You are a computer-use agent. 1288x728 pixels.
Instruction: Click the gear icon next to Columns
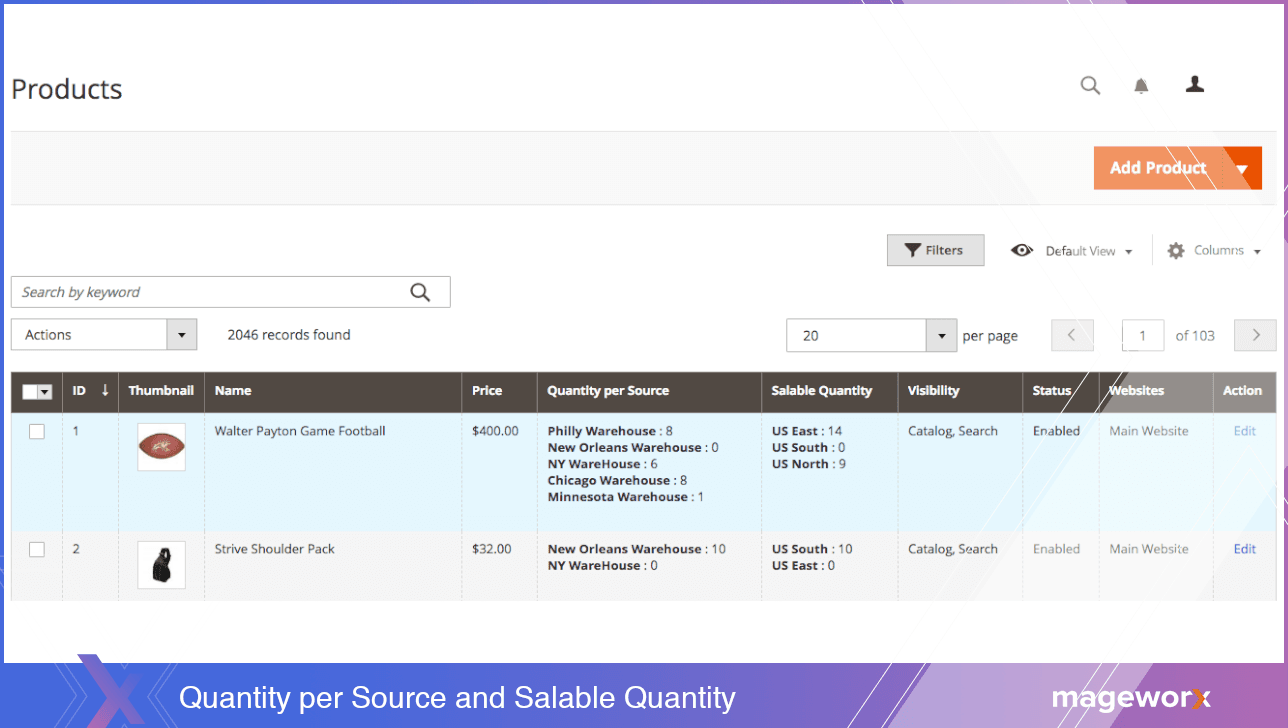(x=1175, y=250)
